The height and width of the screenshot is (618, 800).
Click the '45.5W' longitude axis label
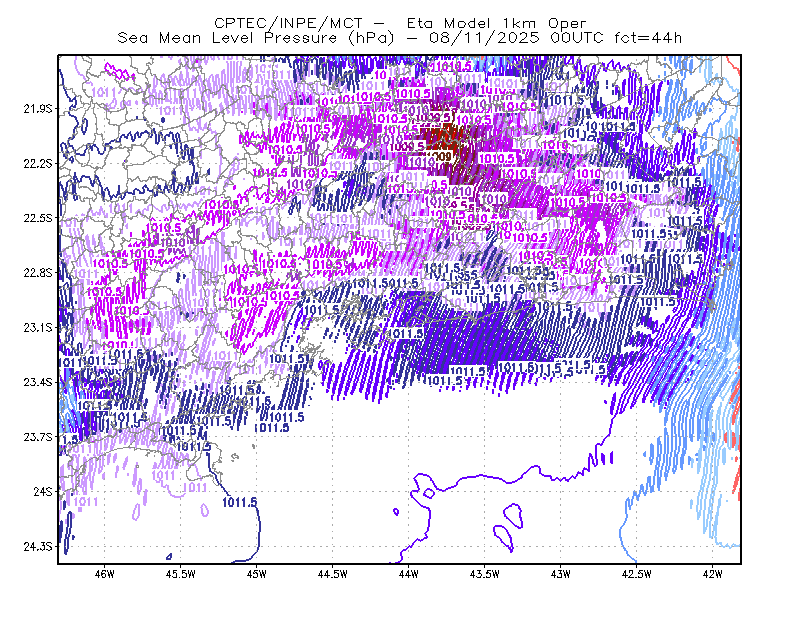point(181,574)
